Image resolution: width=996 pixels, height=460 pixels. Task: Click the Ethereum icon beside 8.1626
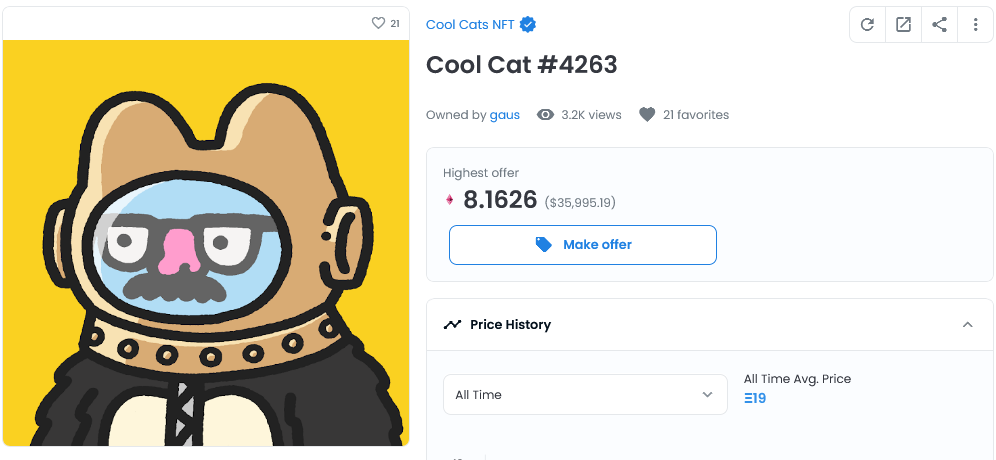point(449,200)
